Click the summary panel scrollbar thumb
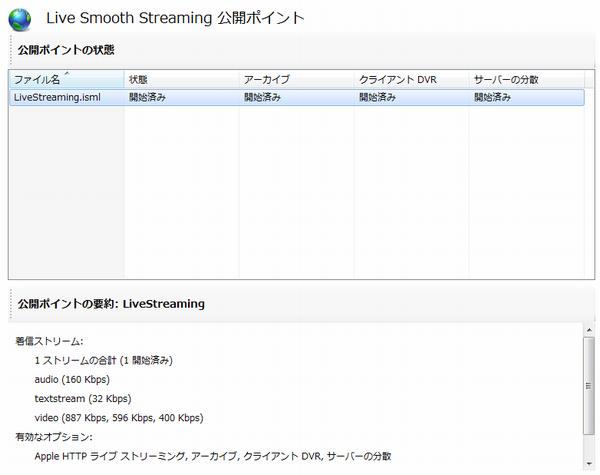Image resolution: width=600 pixels, height=475 pixels. [x=589, y=386]
